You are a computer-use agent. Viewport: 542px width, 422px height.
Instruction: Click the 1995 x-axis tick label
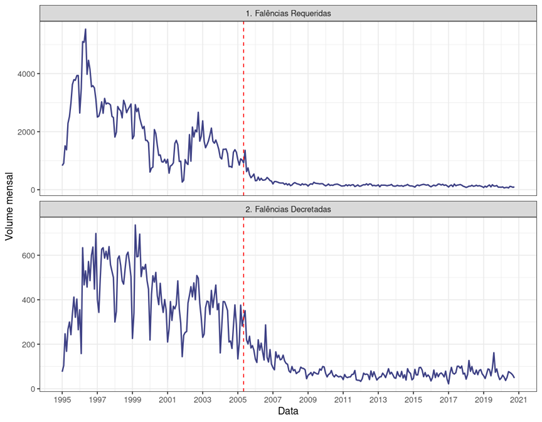coord(62,400)
